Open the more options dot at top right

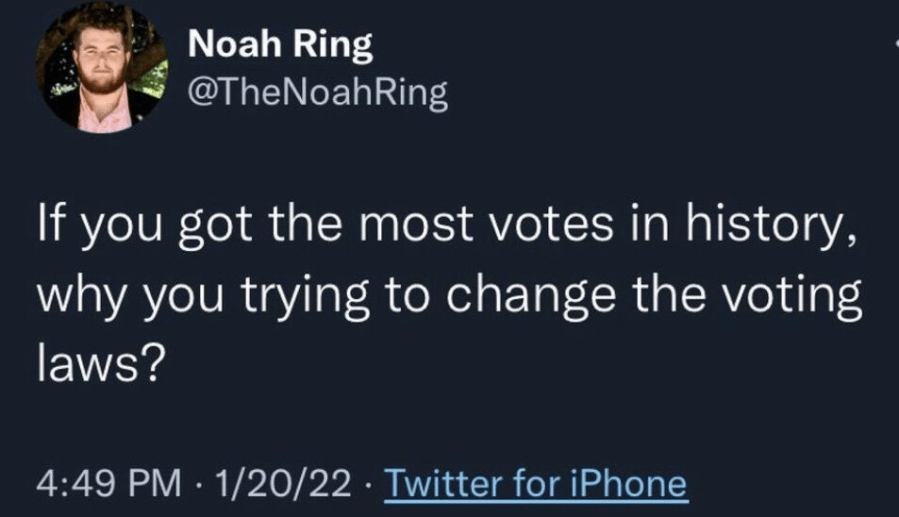tap(895, 45)
